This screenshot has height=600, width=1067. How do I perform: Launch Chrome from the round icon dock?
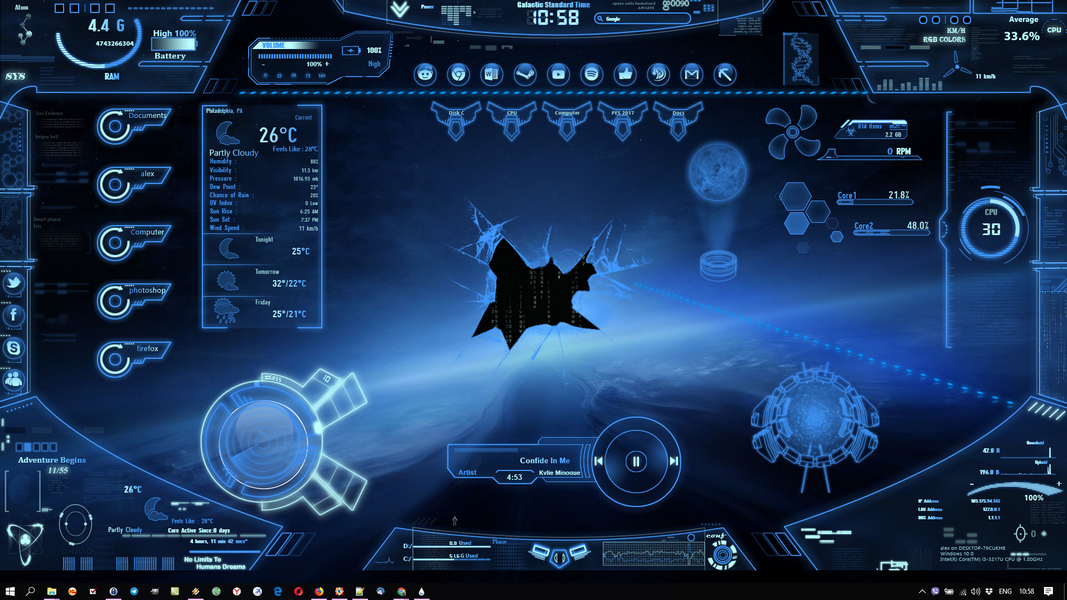[459, 74]
